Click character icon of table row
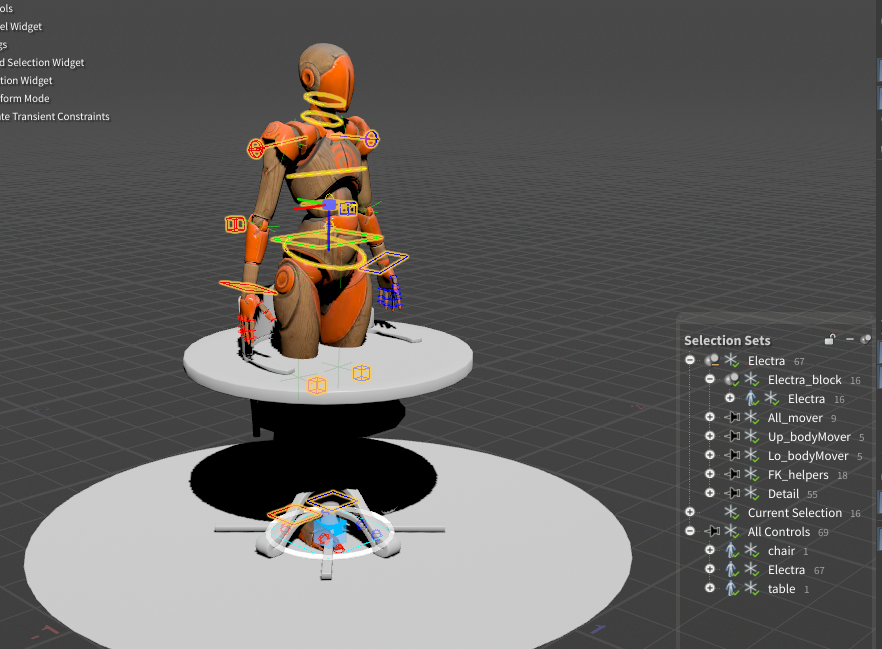 pos(731,589)
